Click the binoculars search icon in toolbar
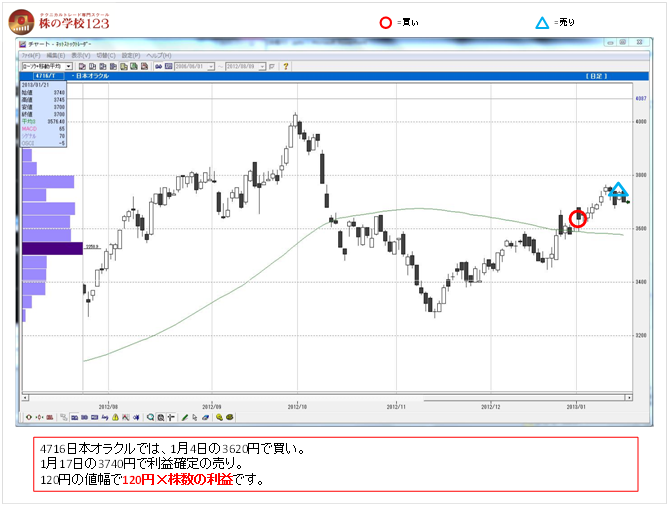669x506 pixels. pyautogui.click(x=159, y=66)
